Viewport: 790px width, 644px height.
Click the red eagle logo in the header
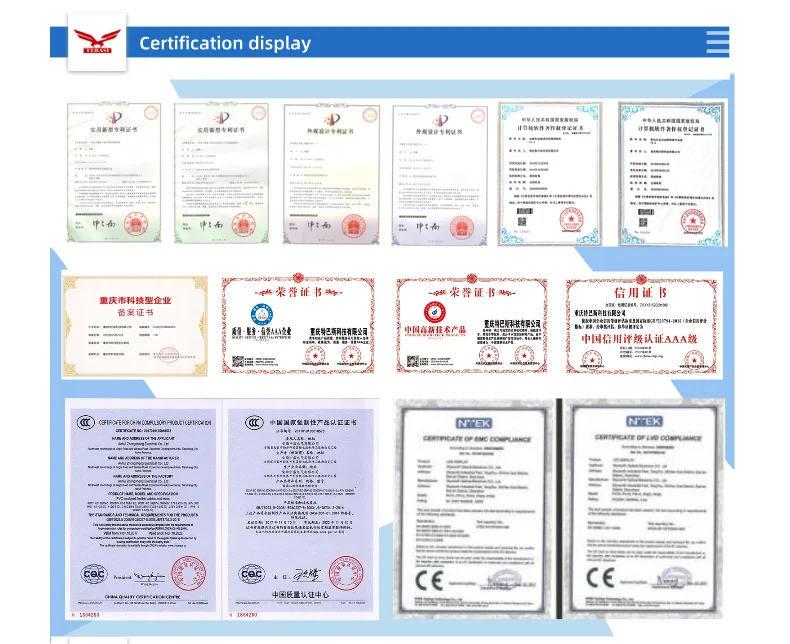(97, 41)
